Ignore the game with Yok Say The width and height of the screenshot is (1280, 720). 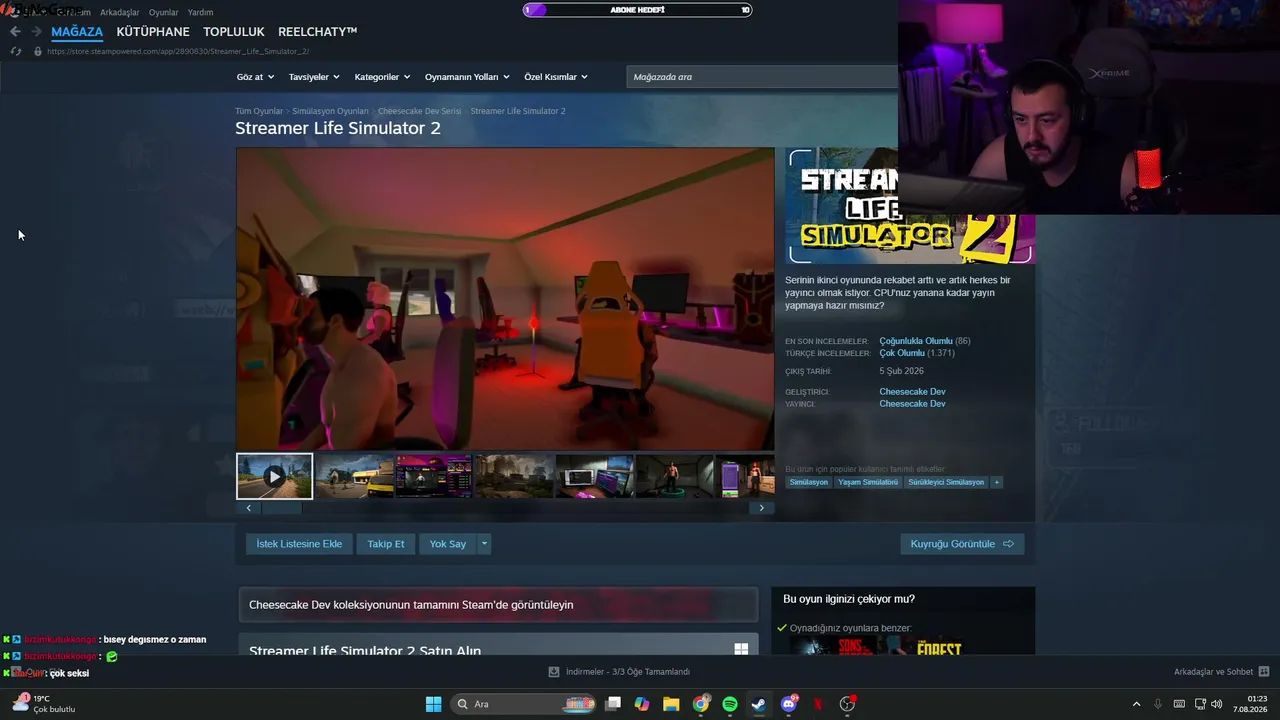[x=448, y=544]
